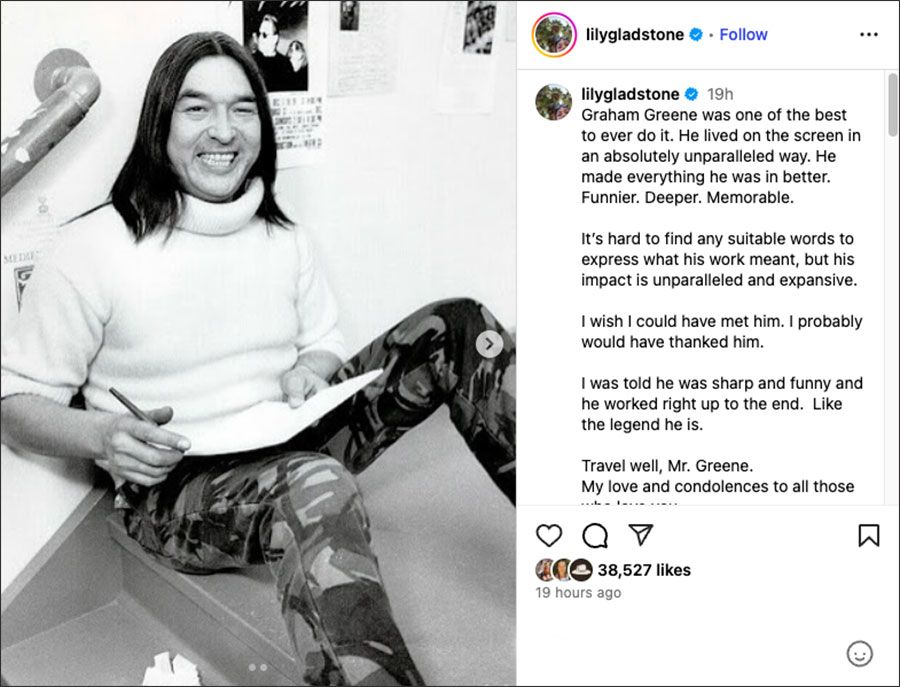900x687 pixels.
Task: Click the lilygladstone username in the header
Action: point(636,34)
